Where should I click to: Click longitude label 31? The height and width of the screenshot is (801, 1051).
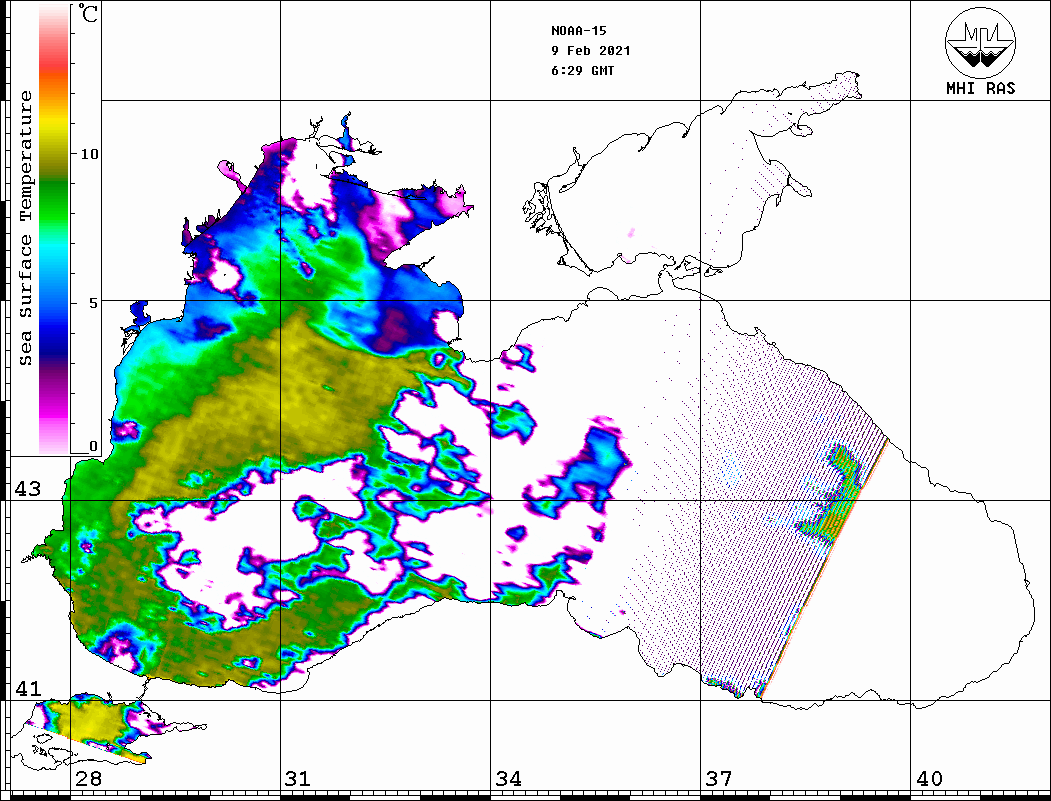click(x=298, y=779)
